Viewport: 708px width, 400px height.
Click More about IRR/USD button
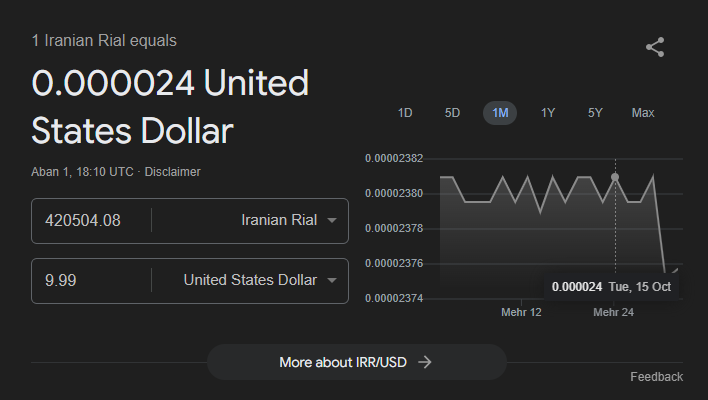point(356,362)
